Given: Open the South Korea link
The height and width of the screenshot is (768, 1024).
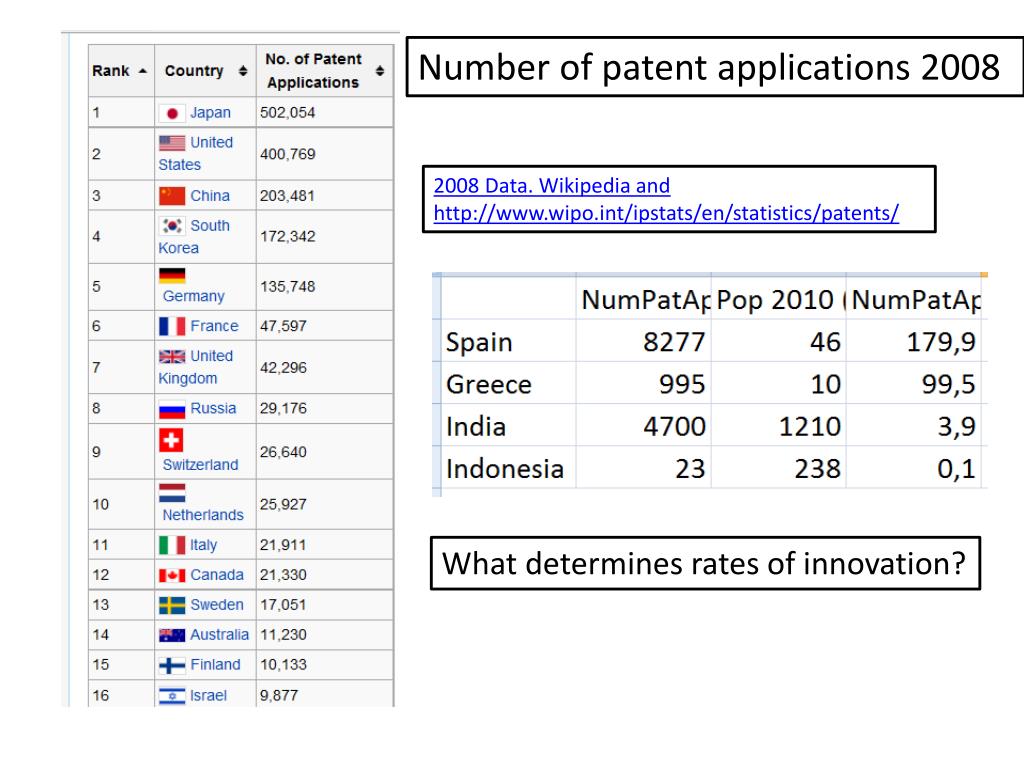Looking at the screenshot, I should click(x=194, y=236).
